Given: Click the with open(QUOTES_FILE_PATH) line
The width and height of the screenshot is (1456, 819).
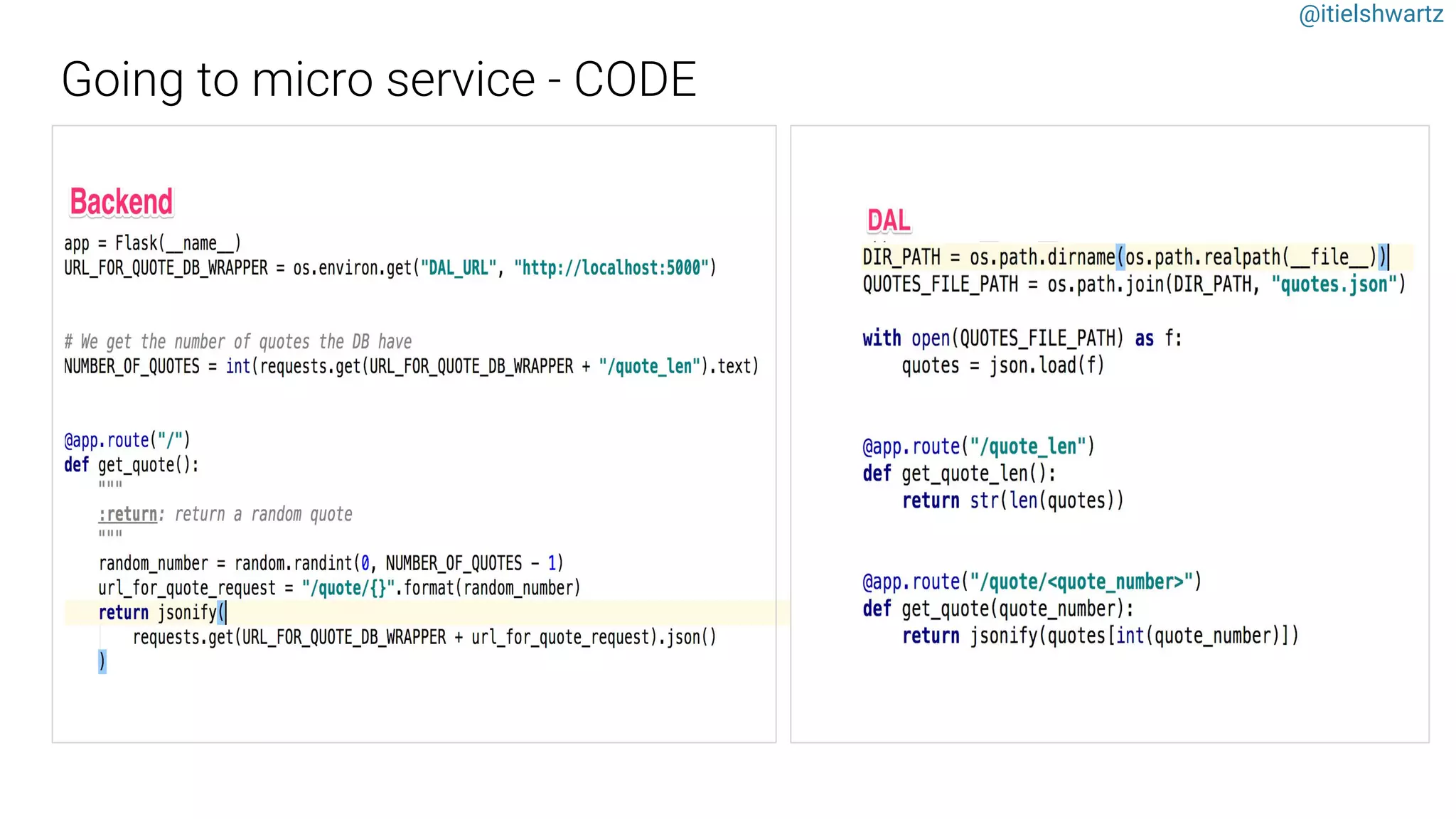Looking at the screenshot, I should [x=1022, y=338].
